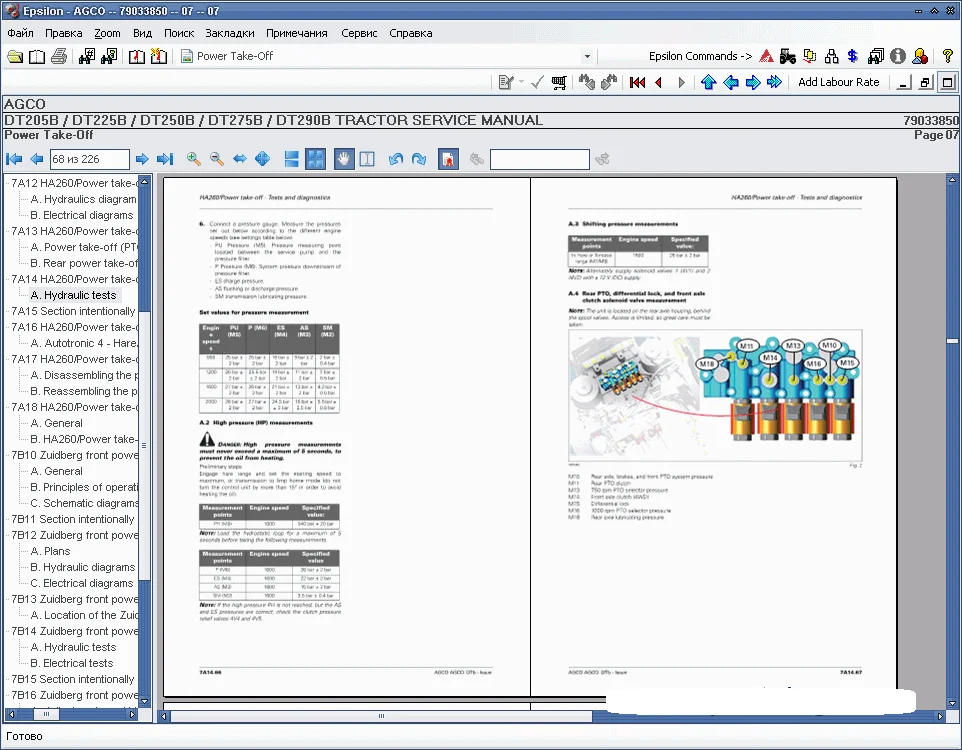Click the fit width arrows icon
The width and height of the screenshot is (962, 750).
point(240,159)
